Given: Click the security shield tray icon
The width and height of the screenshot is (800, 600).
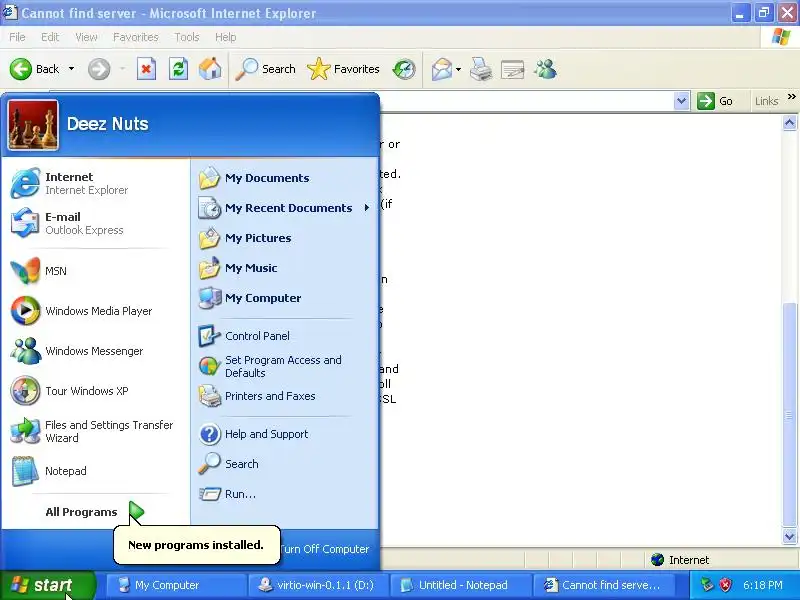Looking at the screenshot, I should point(725,585).
